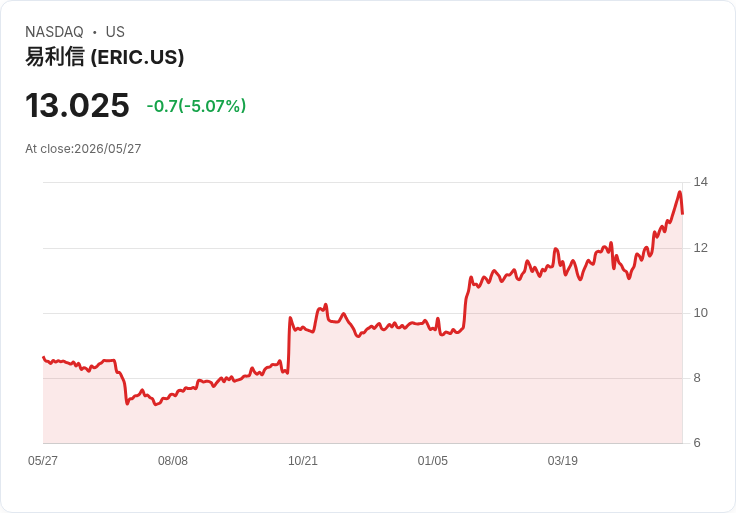Click the 10 value on the price axis

click(700, 313)
